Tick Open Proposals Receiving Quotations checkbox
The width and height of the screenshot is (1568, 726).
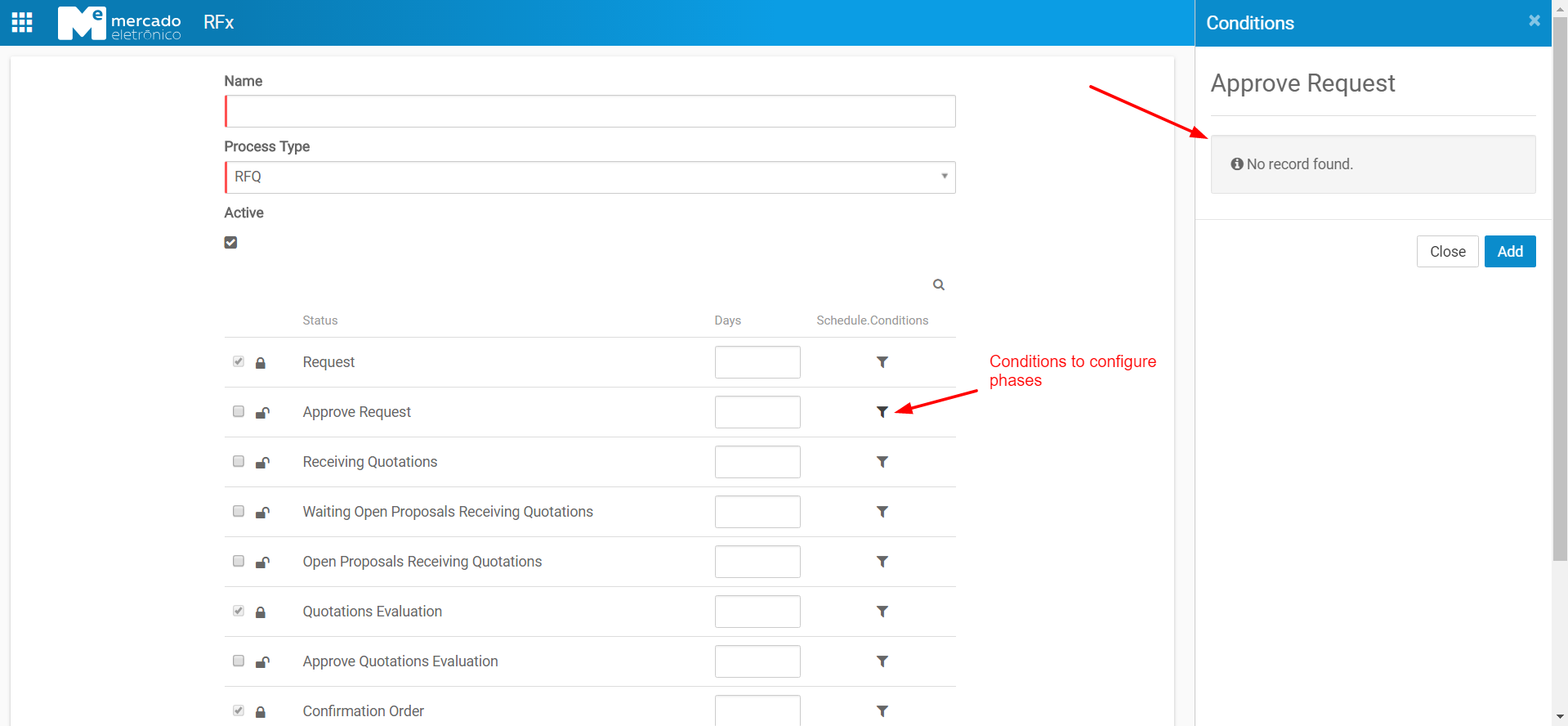click(239, 561)
